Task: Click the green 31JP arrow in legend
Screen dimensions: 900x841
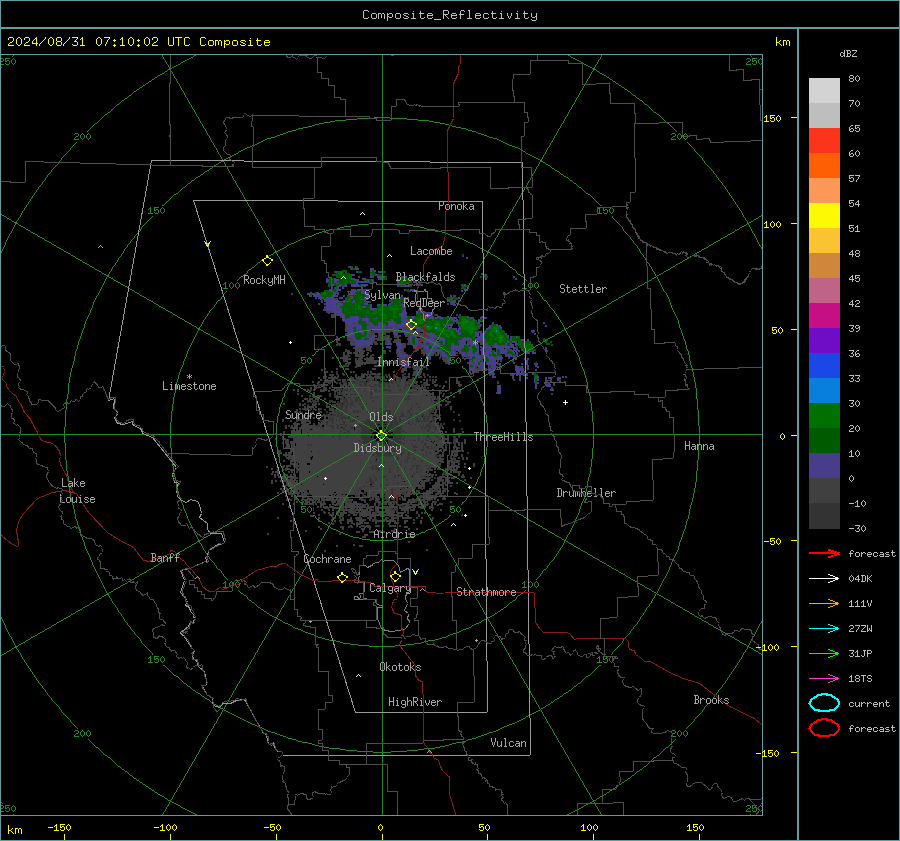Action: click(824, 653)
